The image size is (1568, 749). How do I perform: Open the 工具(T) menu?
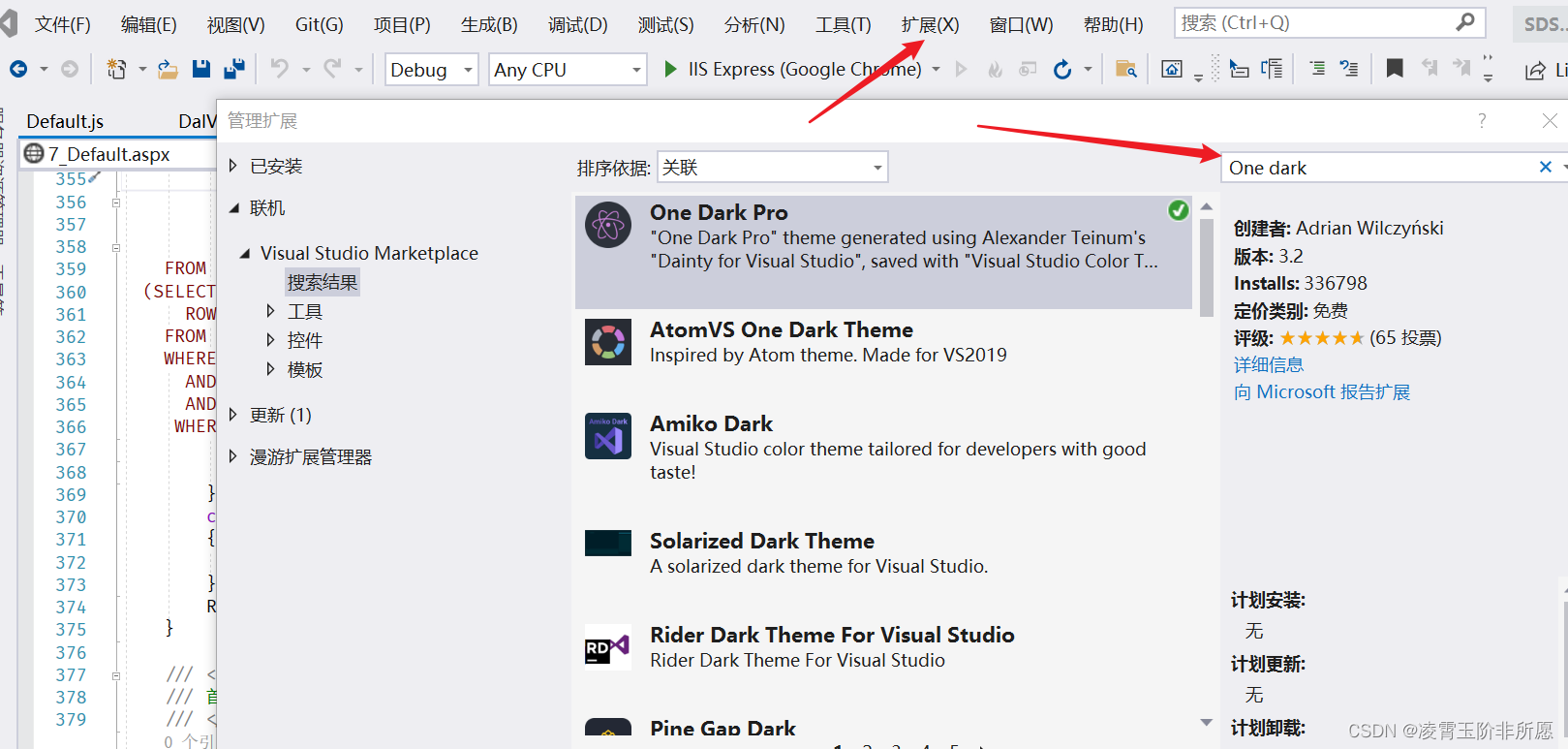(844, 24)
